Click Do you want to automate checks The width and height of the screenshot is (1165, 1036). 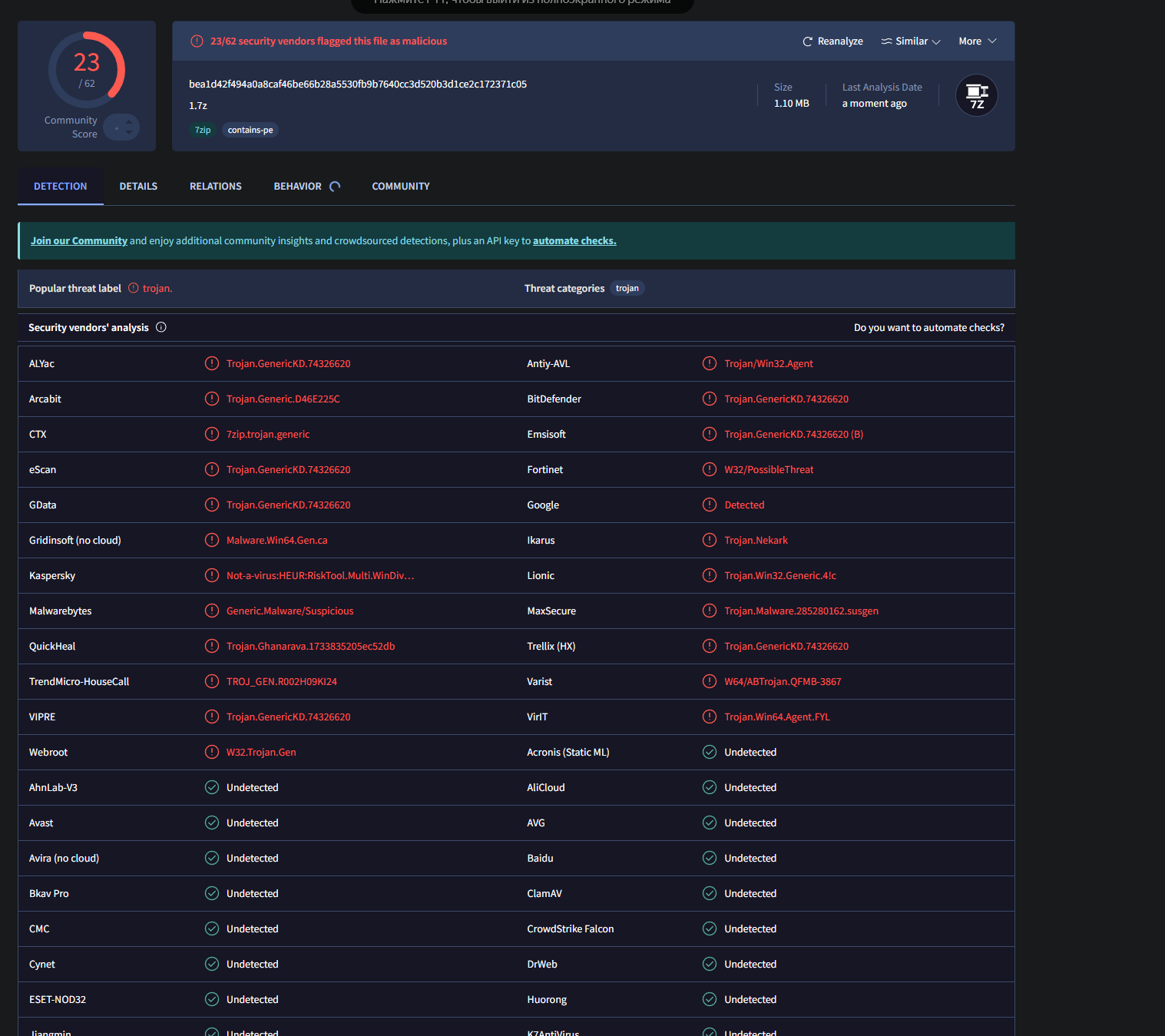pos(929,328)
